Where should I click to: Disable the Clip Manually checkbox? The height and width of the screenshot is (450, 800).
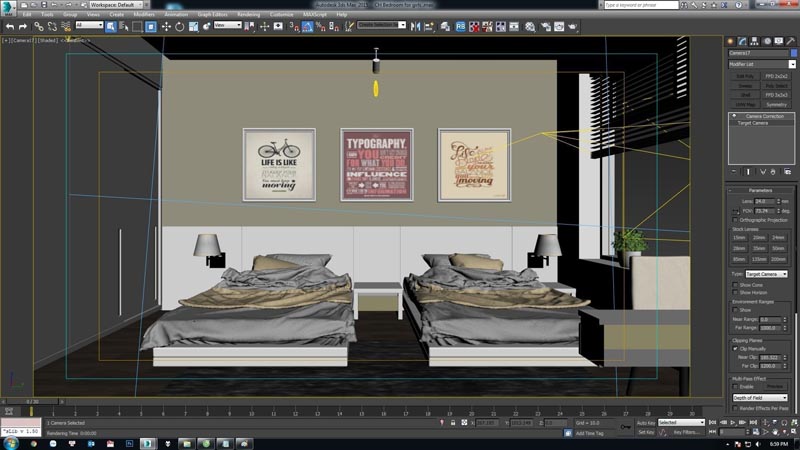(736, 348)
